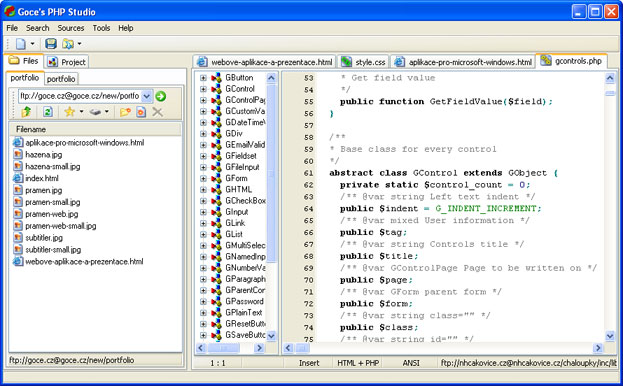The height and width of the screenshot is (386, 623).
Task: Expand the GHTML class node
Action: (x=203, y=189)
